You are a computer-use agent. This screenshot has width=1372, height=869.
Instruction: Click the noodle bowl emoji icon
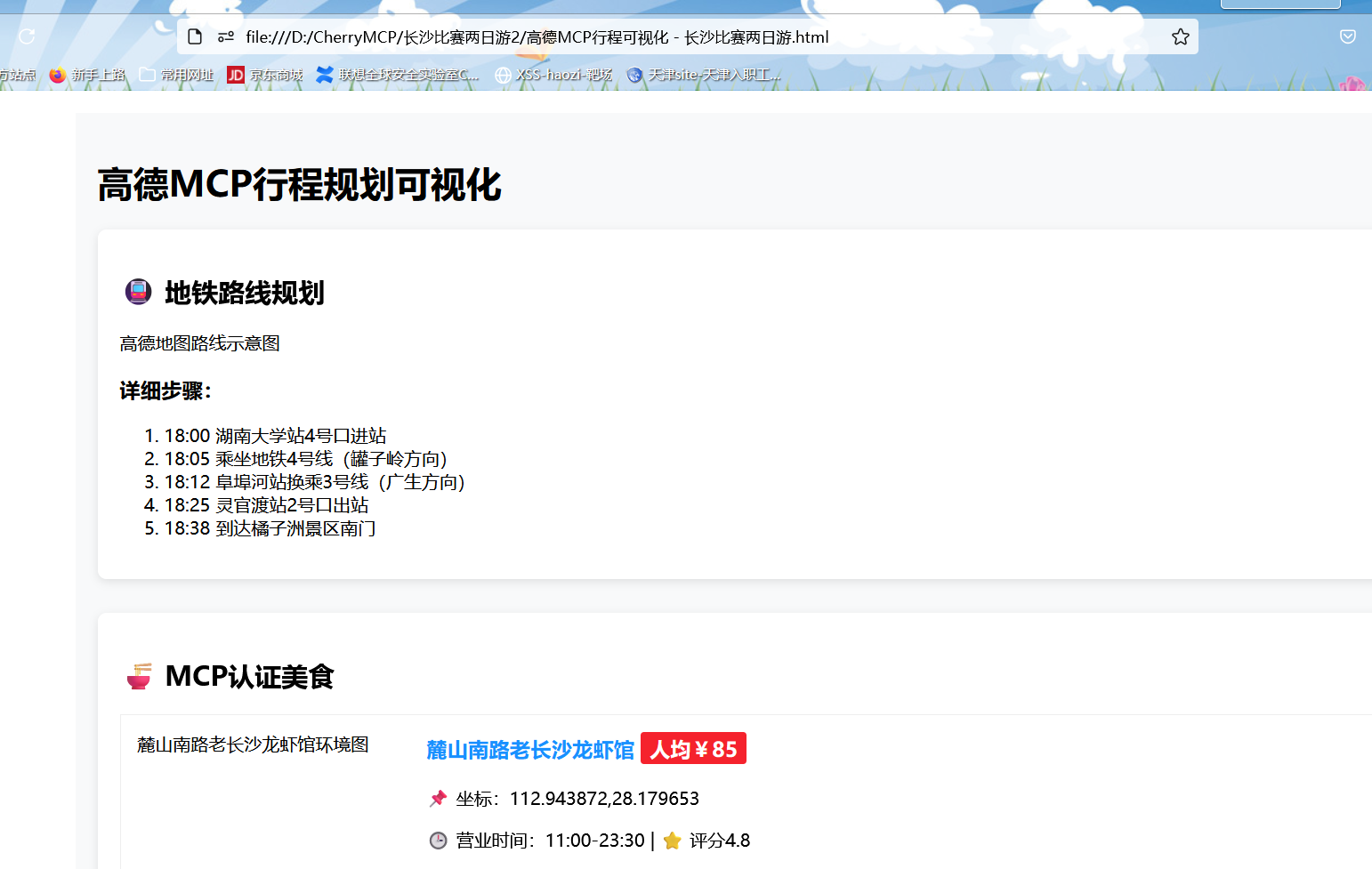[x=139, y=676]
